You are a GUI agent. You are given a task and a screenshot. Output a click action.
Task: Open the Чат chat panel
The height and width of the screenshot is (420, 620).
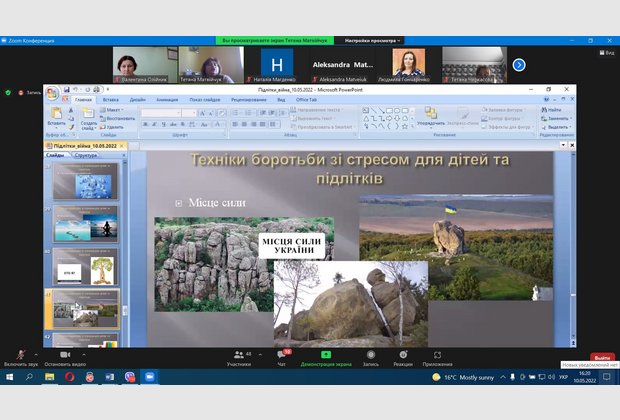[x=281, y=355]
